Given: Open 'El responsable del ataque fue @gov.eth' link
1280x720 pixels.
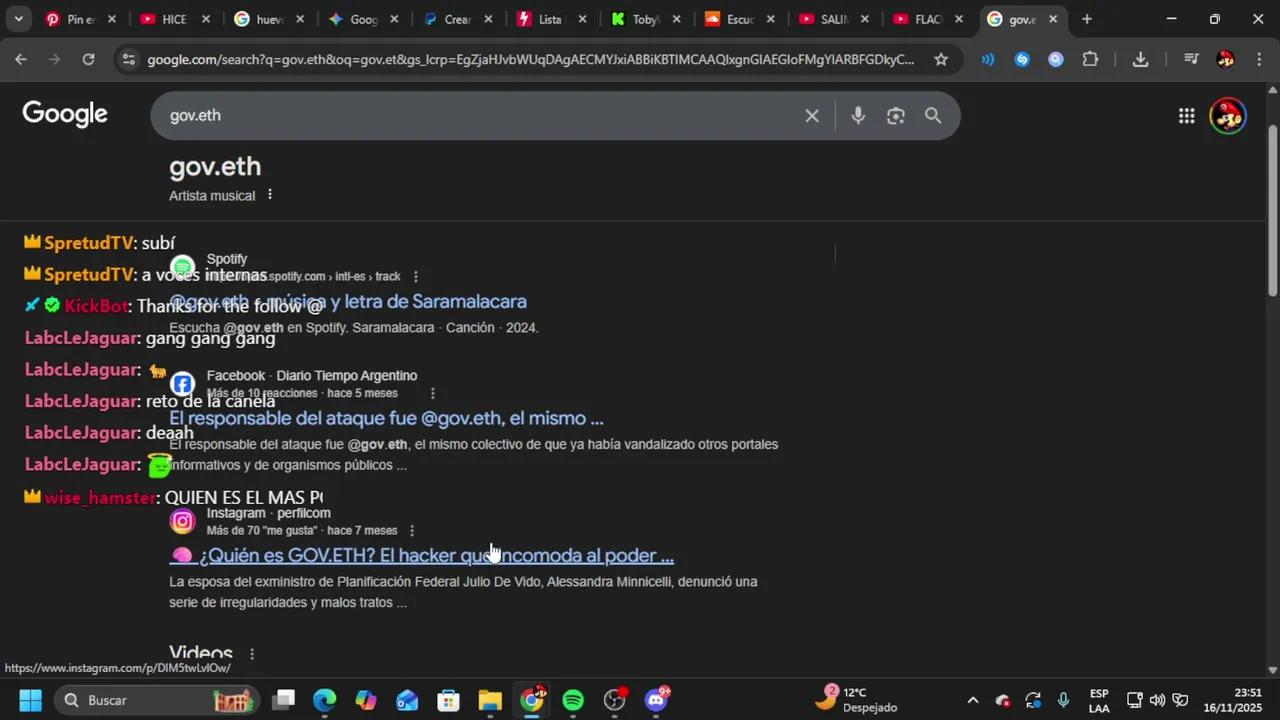Looking at the screenshot, I should coord(386,419).
